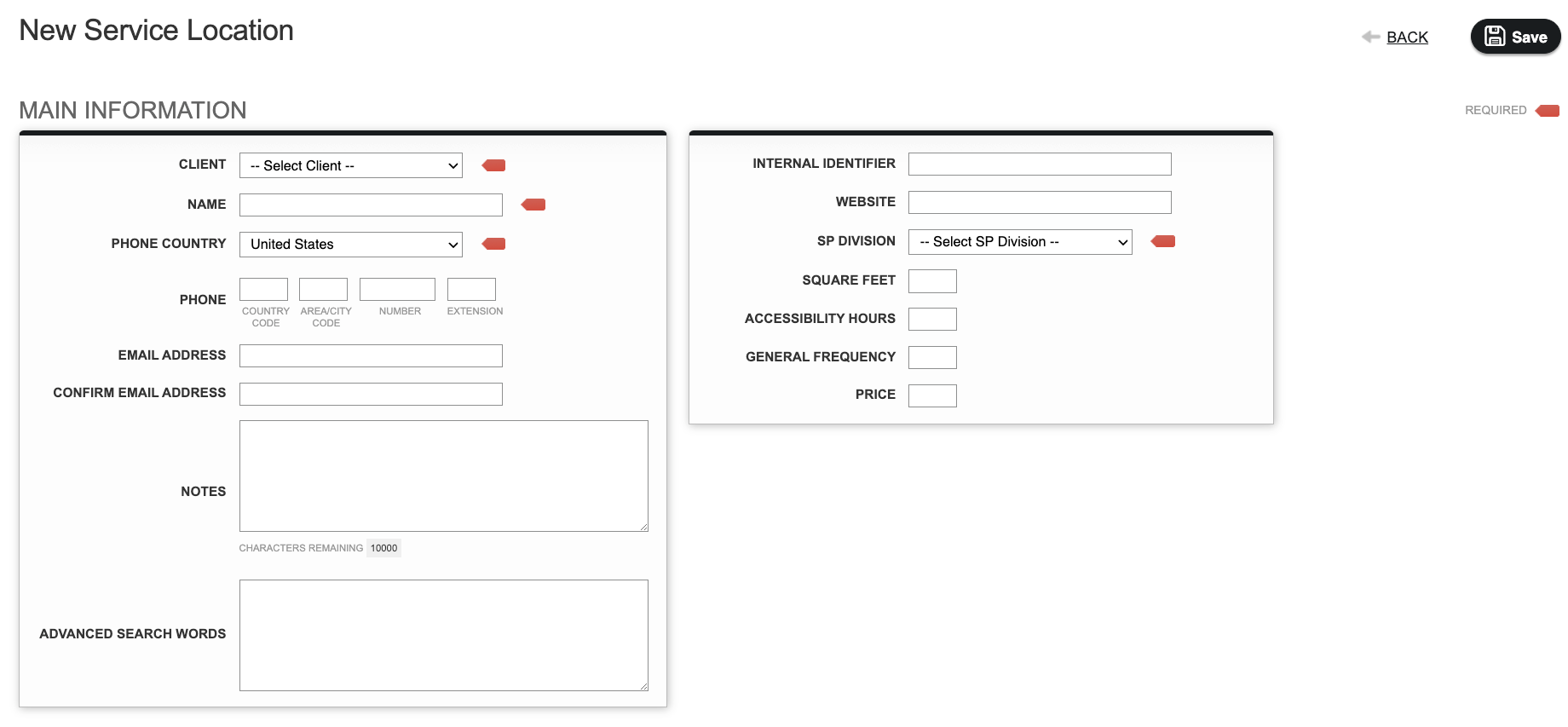The width and height of the screenshot is (1568, 727).
Task: Click the REQUIRED legend tag icon
Action: [x=1548, y=111]
